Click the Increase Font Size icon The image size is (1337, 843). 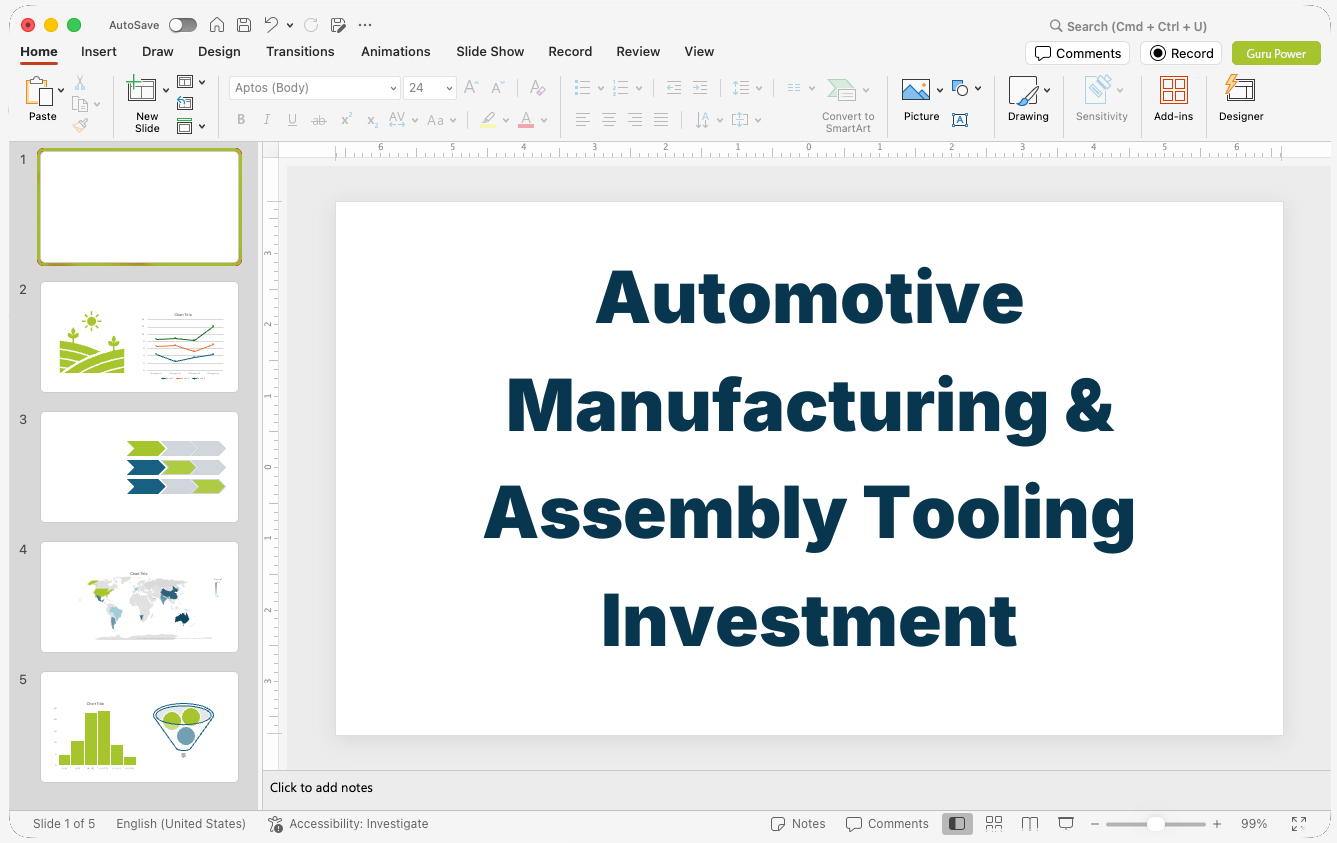click(x=471, y=88)
